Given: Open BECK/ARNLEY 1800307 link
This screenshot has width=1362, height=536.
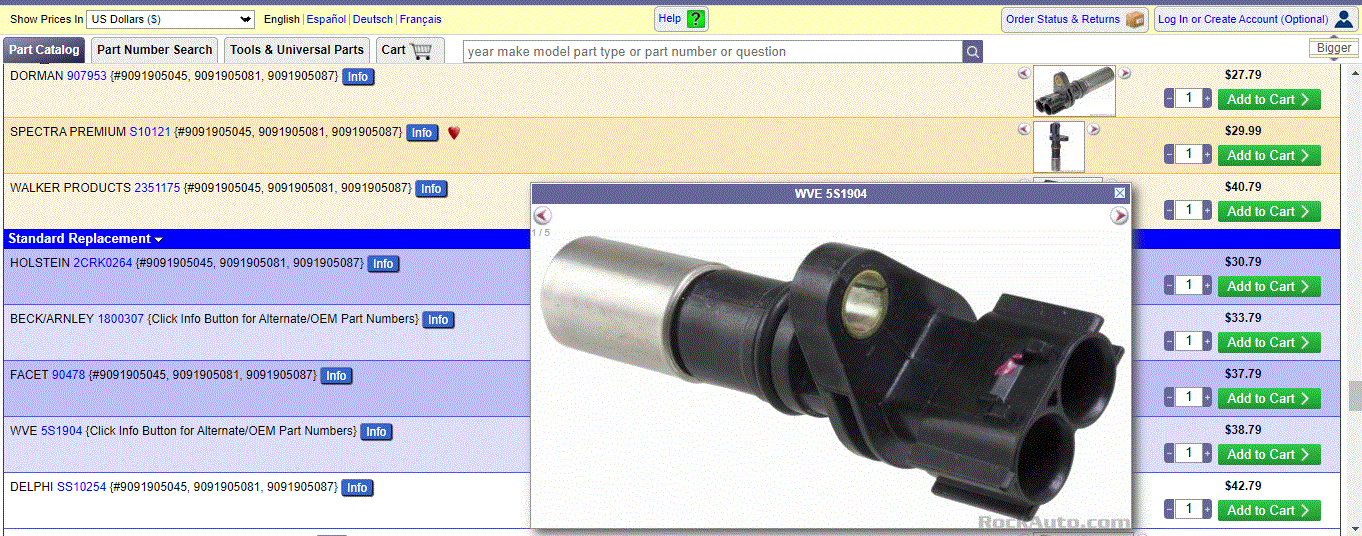Looking at the screenshot, I should [120, 318].
